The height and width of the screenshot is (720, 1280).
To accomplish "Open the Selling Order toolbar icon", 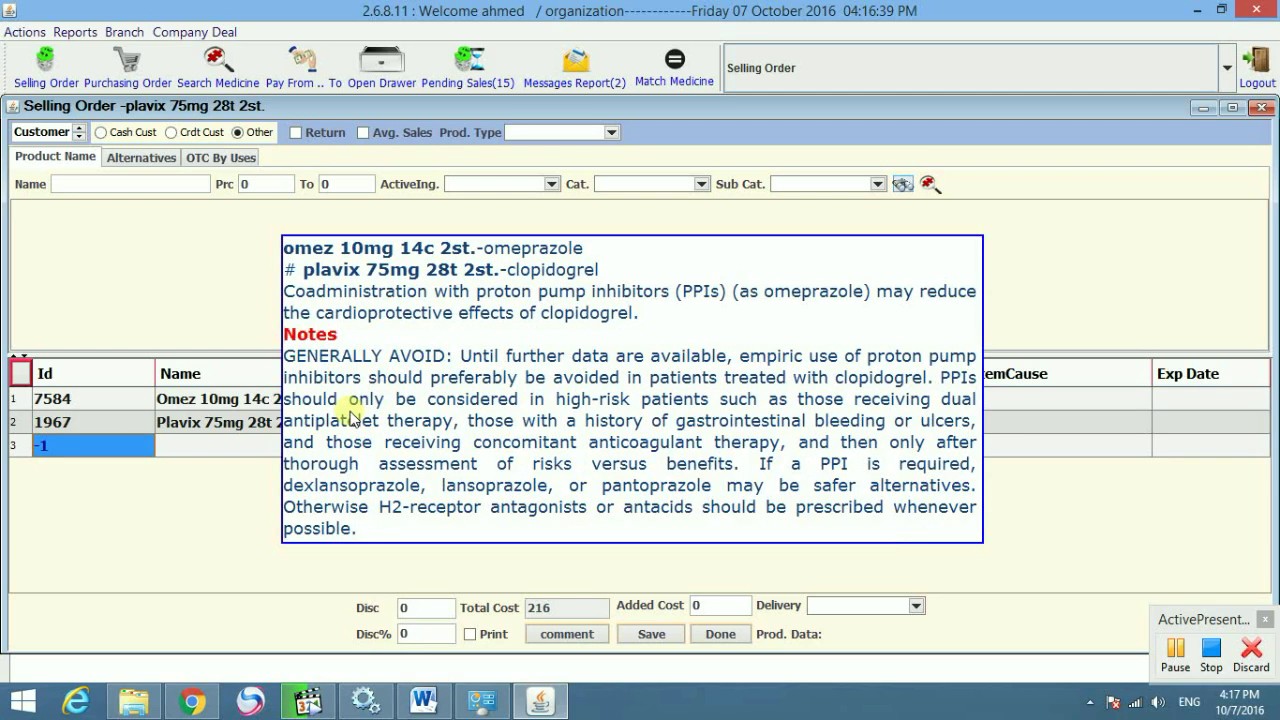I will pyautogui.click(x=46, y=68).
